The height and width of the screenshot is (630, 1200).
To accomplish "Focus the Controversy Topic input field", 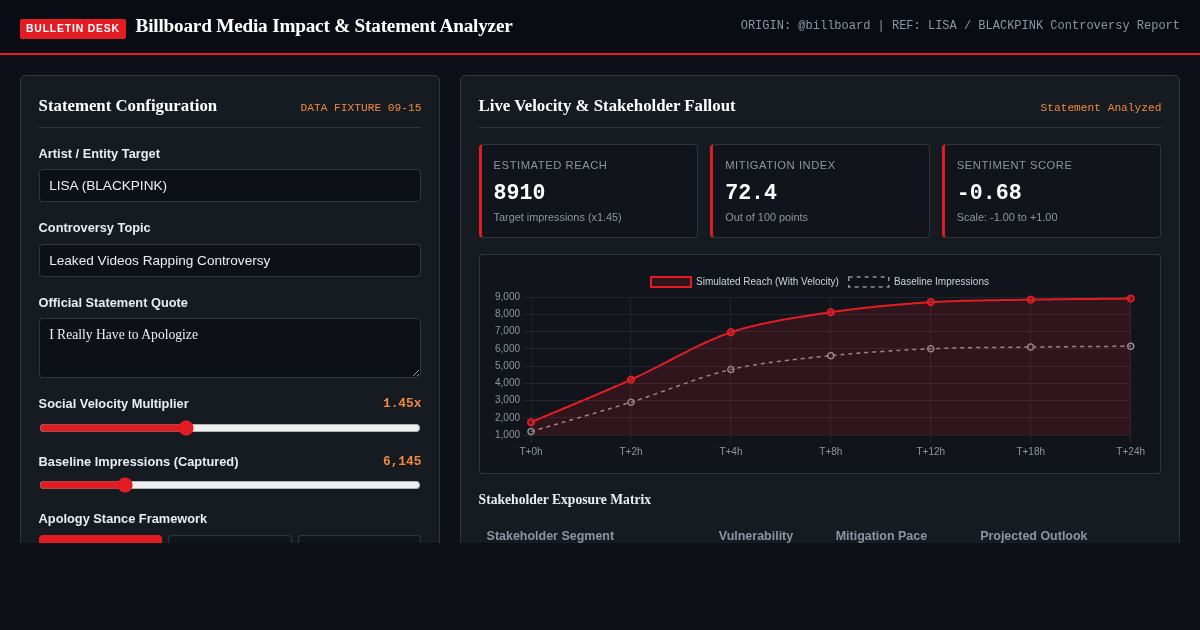I will click(x=229, y=260).
